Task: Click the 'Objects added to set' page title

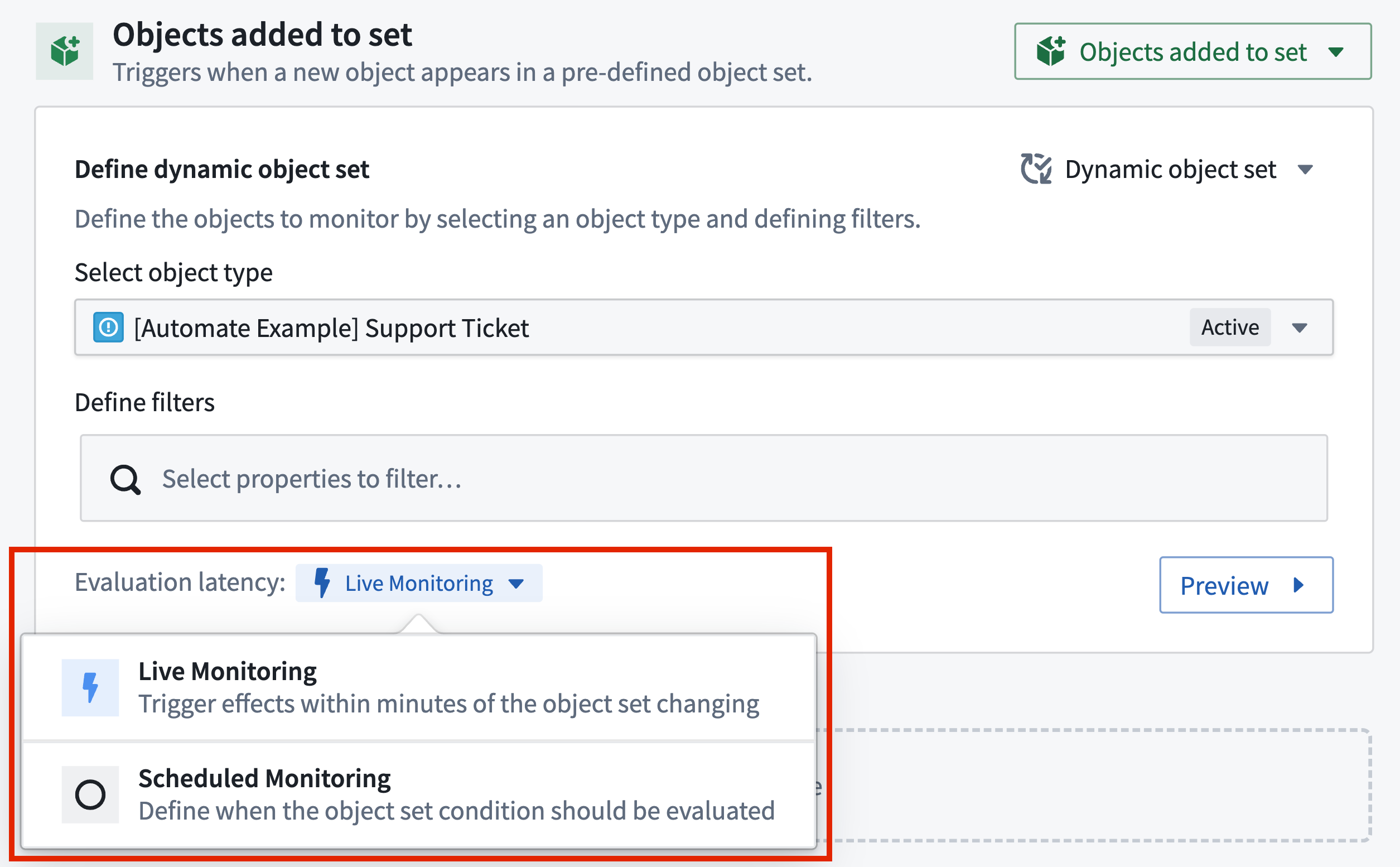Action: (262, 35)
